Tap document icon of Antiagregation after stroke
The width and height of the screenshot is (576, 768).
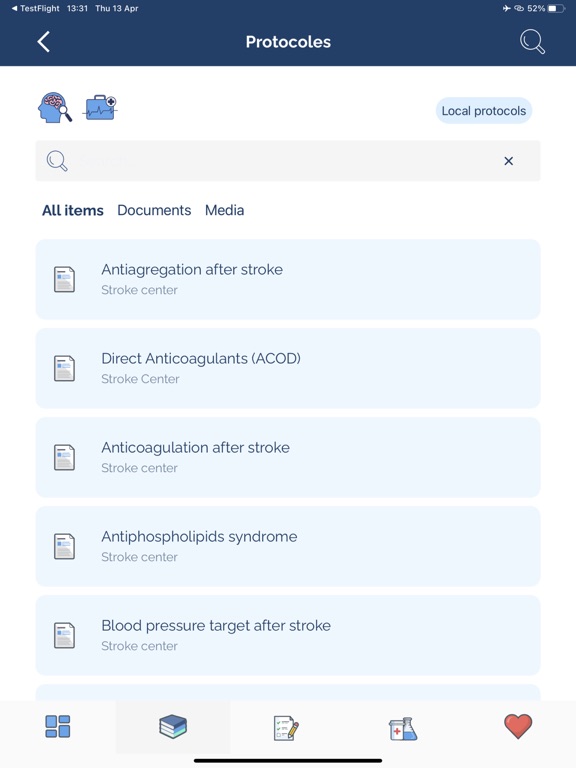click(x=64, y=279)
